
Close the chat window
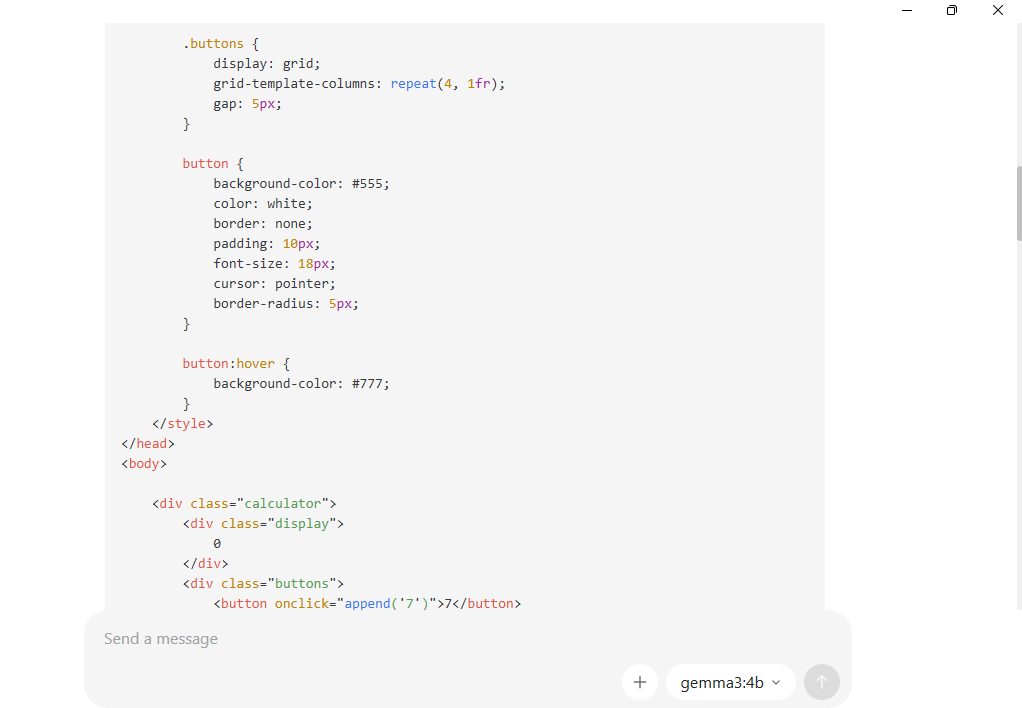coord(998,10)
